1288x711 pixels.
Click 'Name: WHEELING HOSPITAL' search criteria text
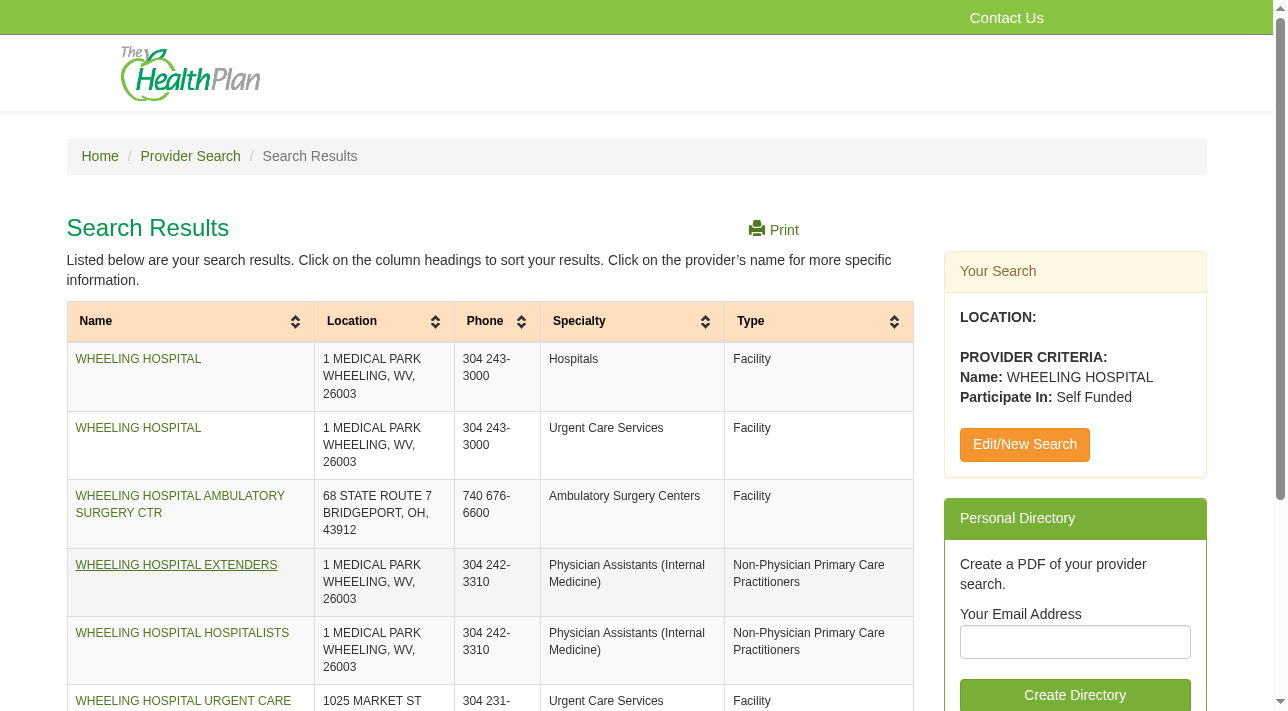click(1056, 377)
